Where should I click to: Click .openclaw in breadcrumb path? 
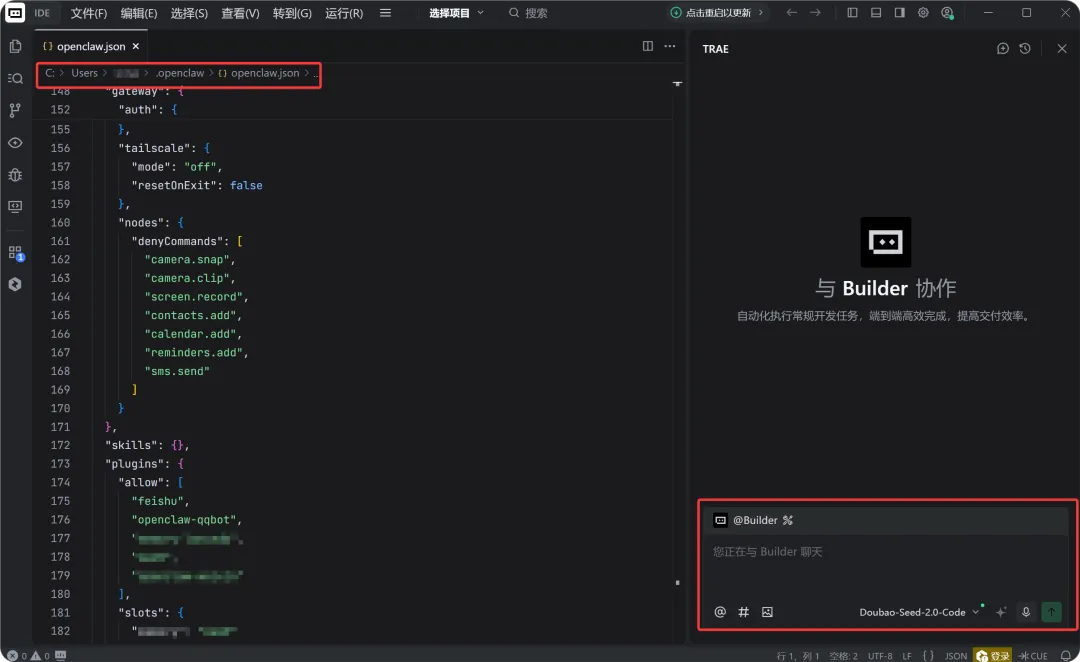(180, 73)
